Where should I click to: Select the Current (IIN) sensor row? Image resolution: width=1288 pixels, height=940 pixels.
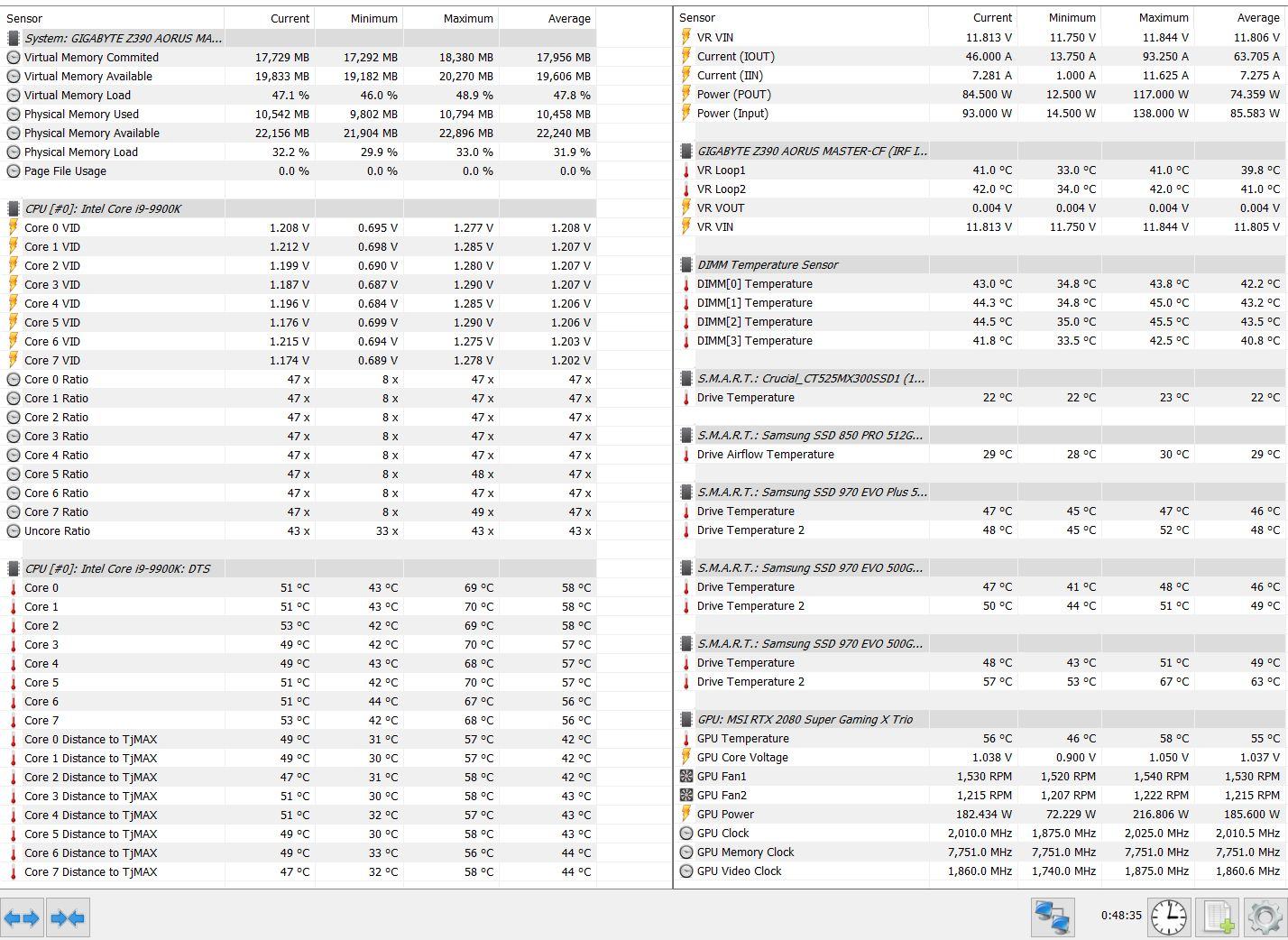point(981,76)
